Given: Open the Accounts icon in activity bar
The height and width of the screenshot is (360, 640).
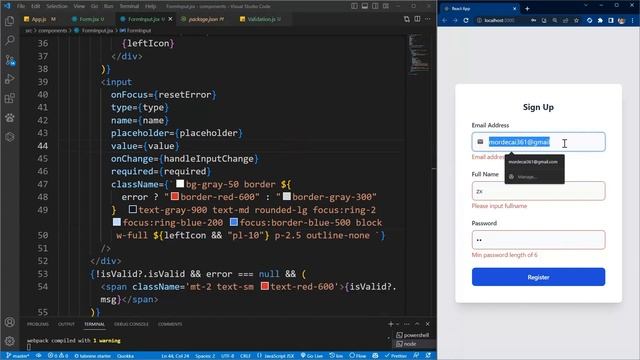Looking at the screenshot, I should point(10,322).
